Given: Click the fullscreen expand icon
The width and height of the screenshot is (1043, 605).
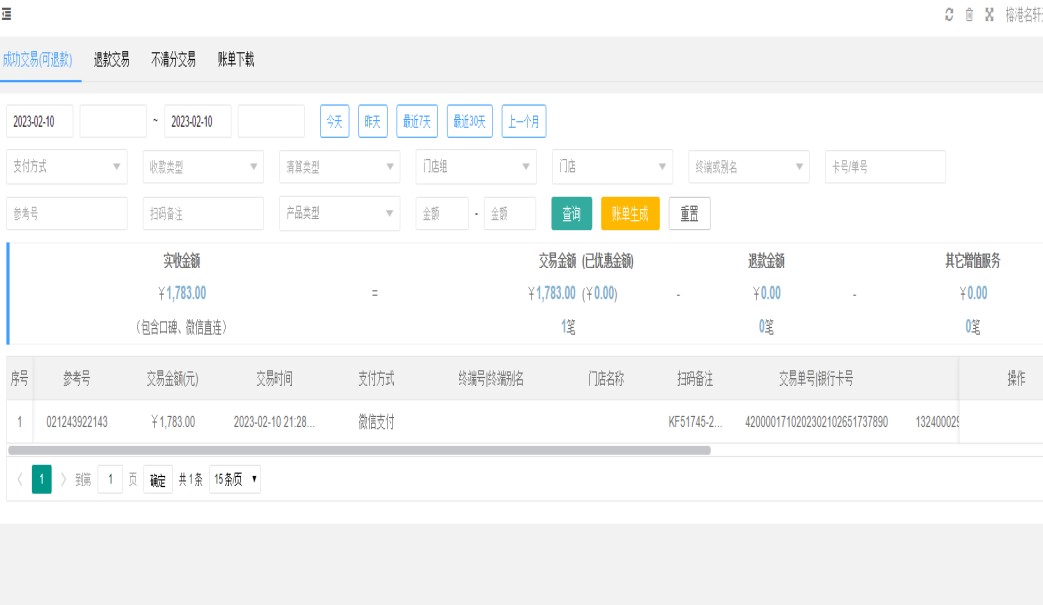Looking at the screenshot, I should click(x=989, y=14).
